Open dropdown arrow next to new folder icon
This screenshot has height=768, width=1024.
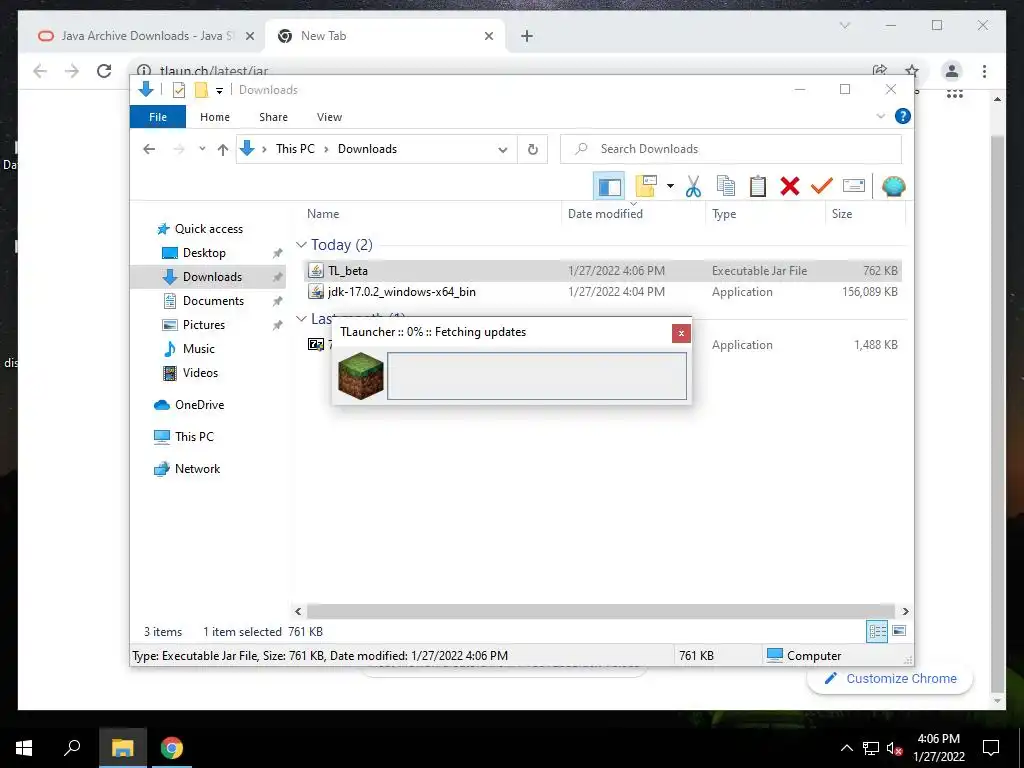670,187
